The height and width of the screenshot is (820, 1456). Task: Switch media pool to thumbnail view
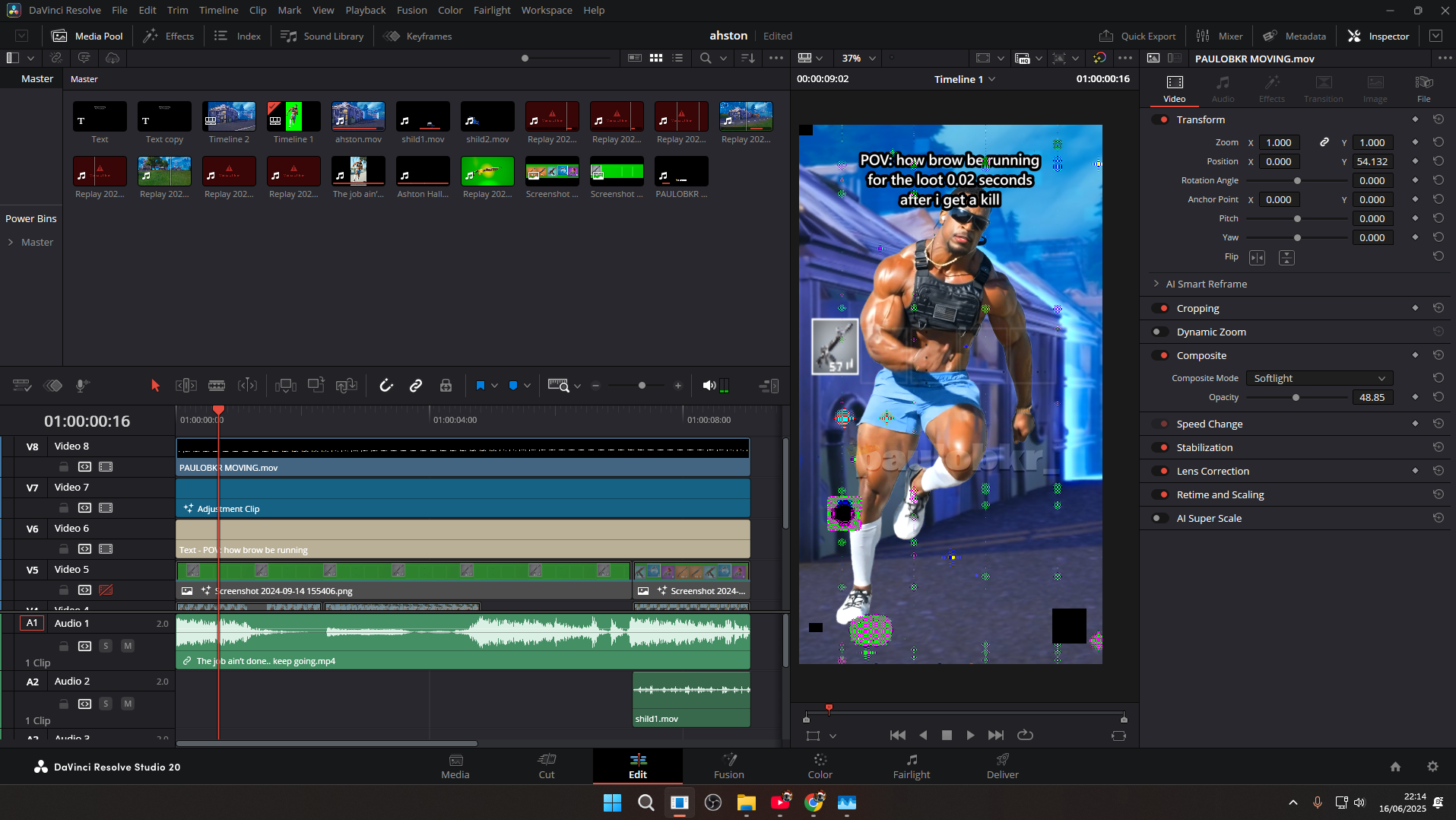point(656,58)
